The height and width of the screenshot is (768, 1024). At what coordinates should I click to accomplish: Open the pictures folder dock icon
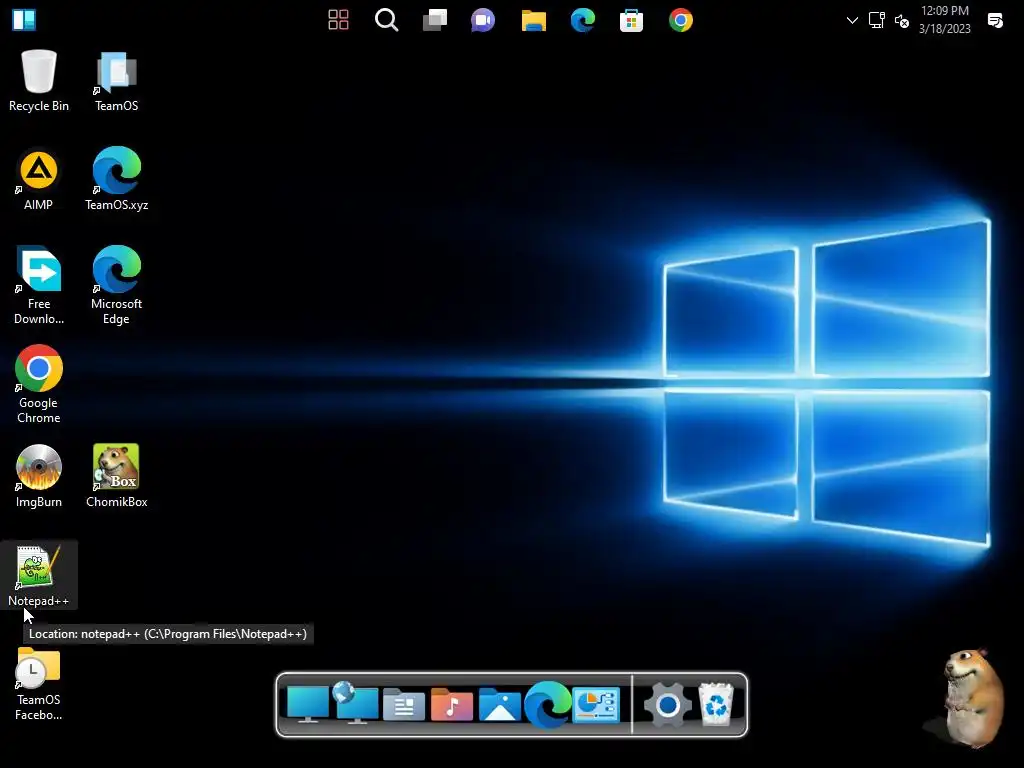[500, 704]
